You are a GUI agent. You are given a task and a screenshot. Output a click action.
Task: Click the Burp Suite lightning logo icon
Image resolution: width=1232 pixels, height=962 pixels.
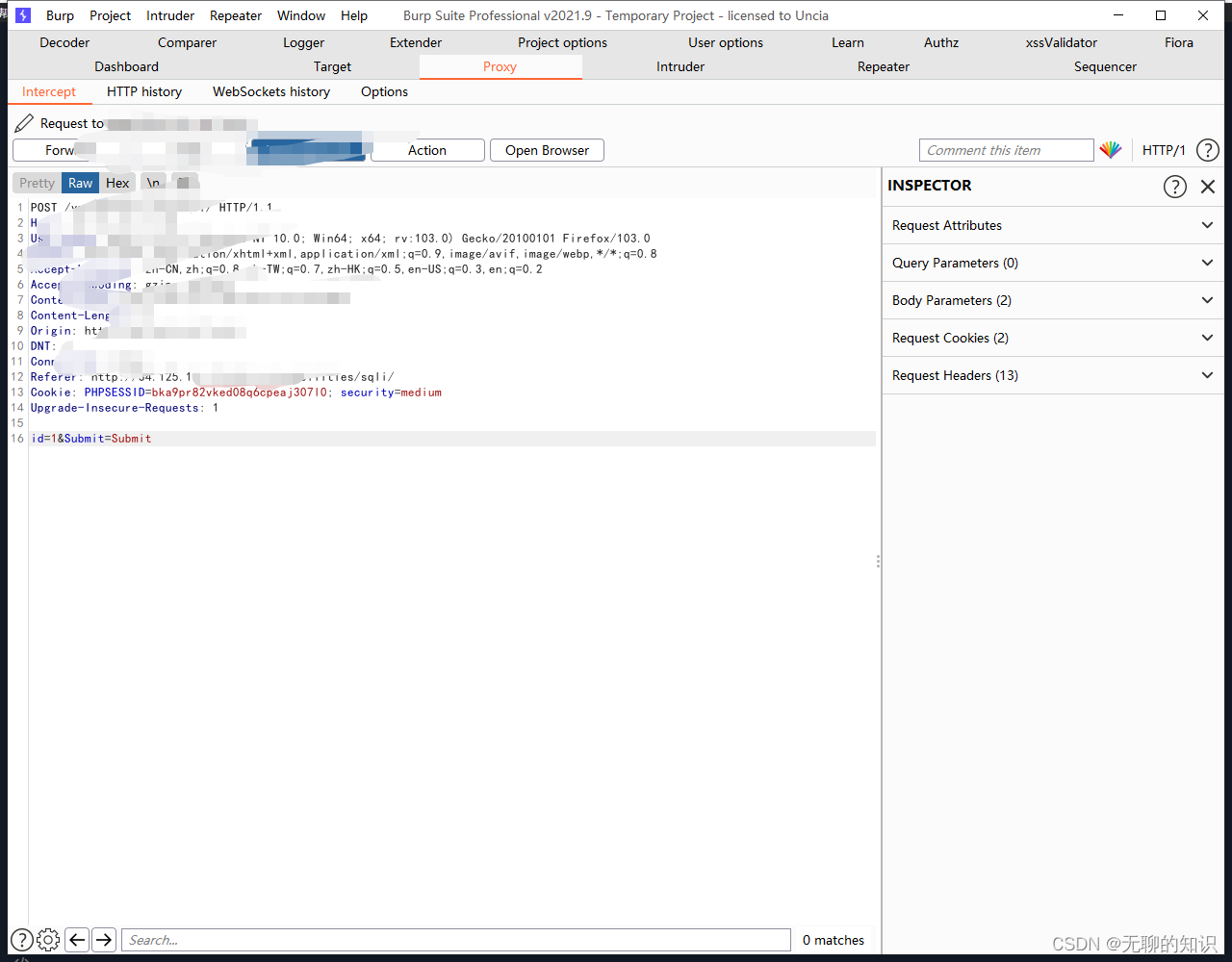[x=23, y=15]
